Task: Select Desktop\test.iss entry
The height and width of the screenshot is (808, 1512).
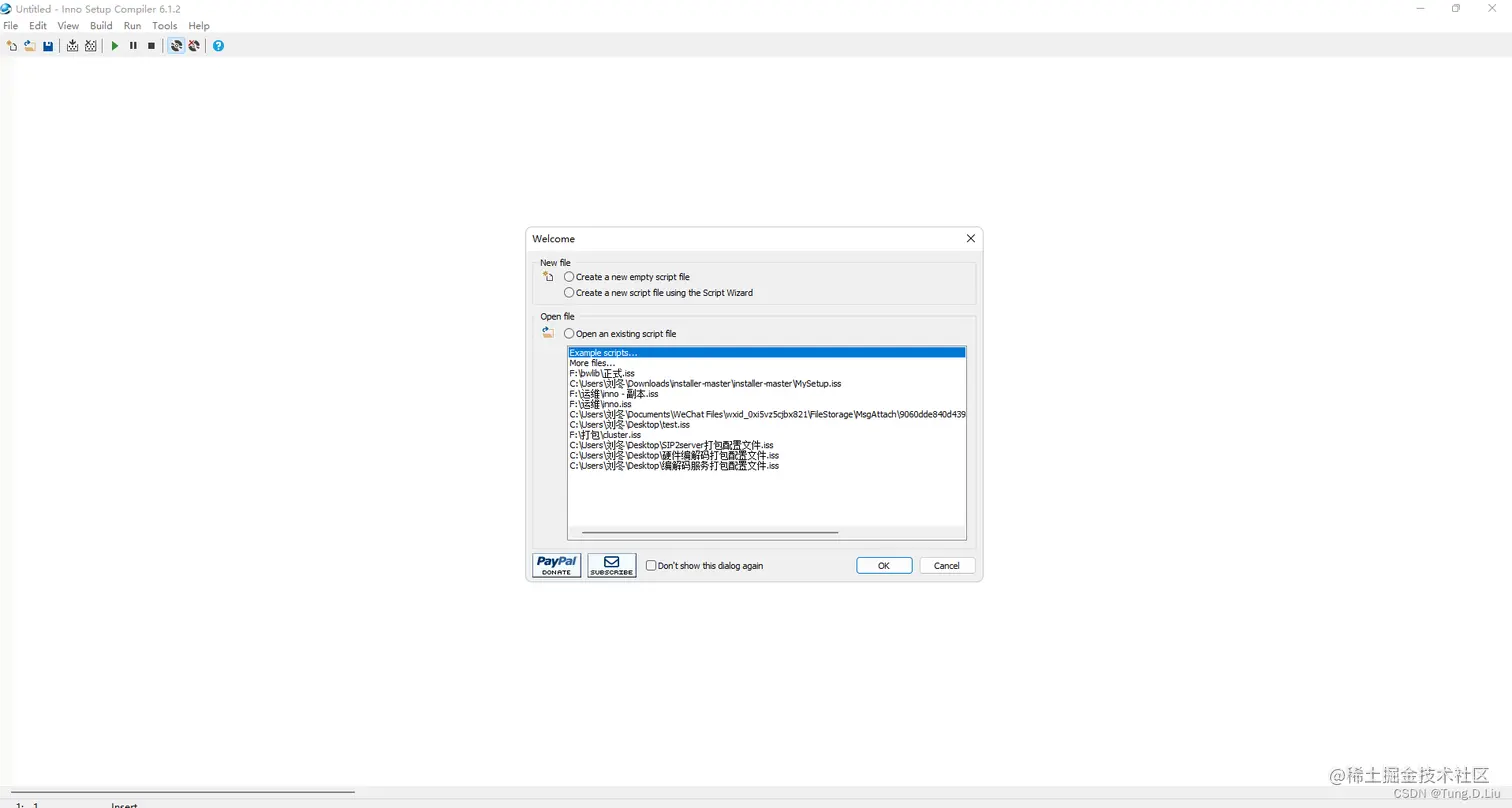Action: click(767, 425)
